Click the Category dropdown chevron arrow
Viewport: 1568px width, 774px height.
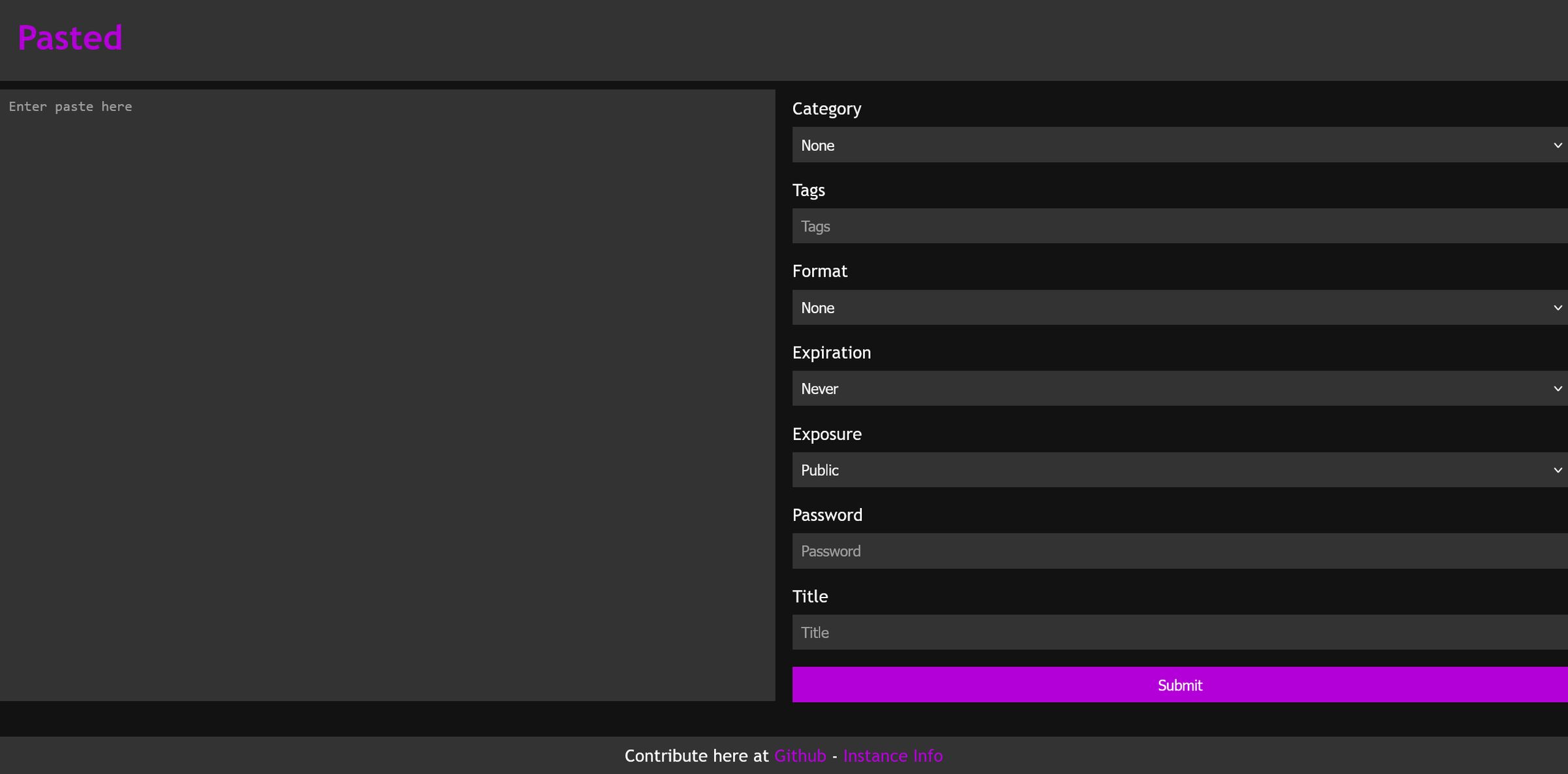coord(1558,145)
